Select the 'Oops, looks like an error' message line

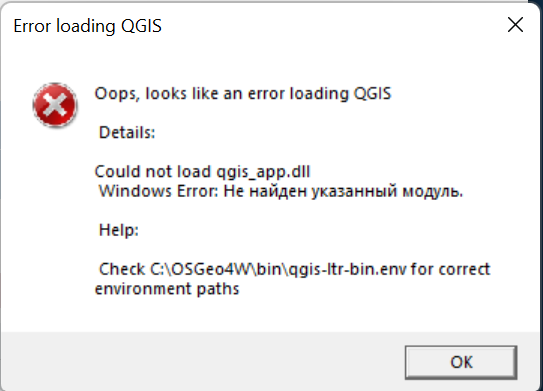pyautogui.click(x=243, y=94)
